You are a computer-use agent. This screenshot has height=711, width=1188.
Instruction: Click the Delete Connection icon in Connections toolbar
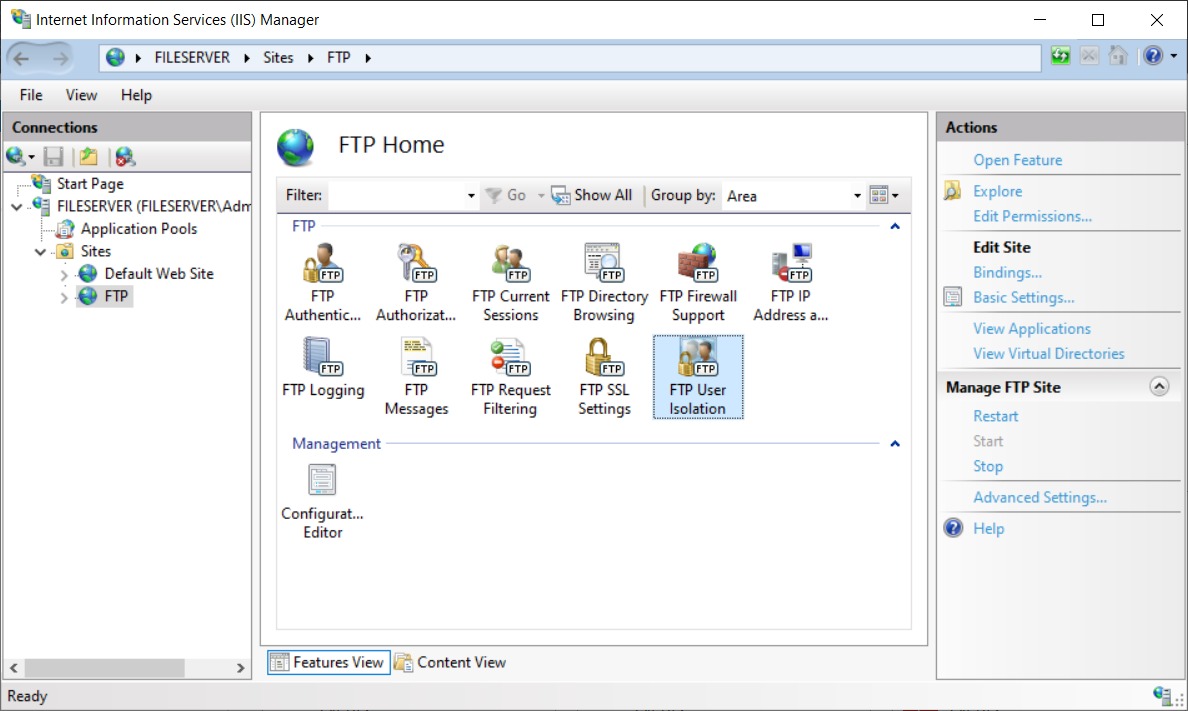coord(125,157)
